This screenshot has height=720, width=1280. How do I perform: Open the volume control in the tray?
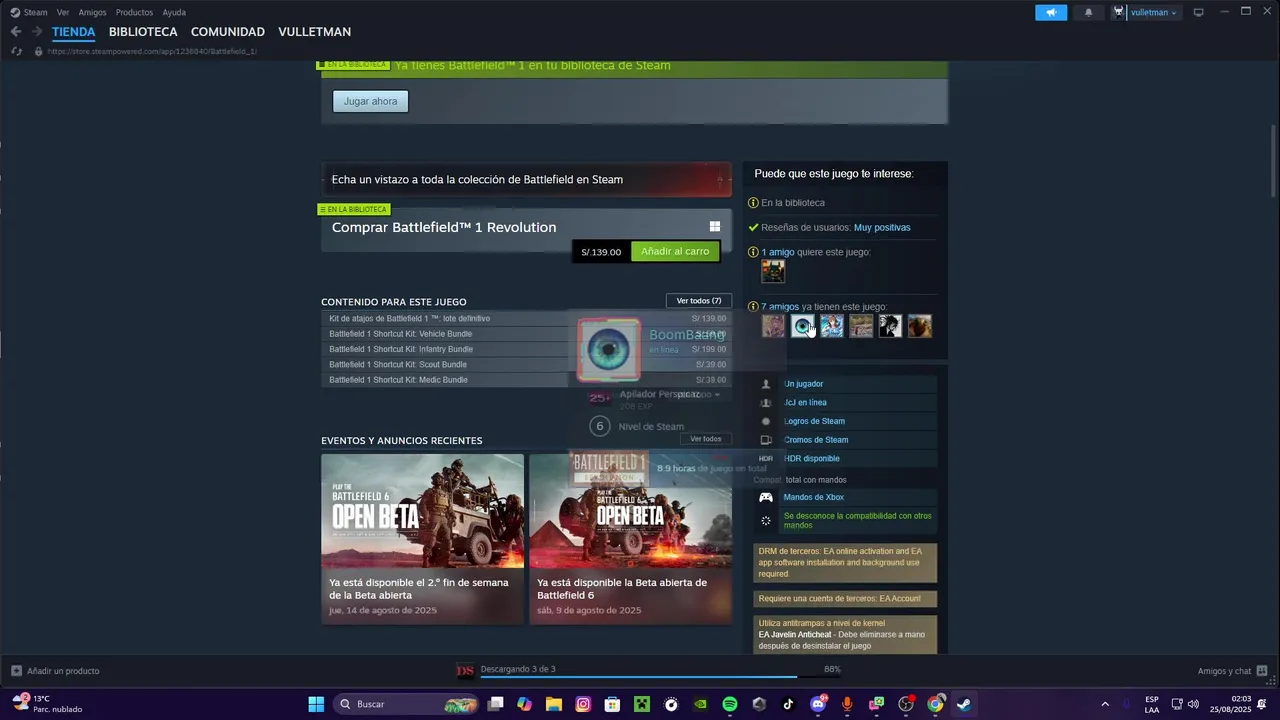point(1193,704)
